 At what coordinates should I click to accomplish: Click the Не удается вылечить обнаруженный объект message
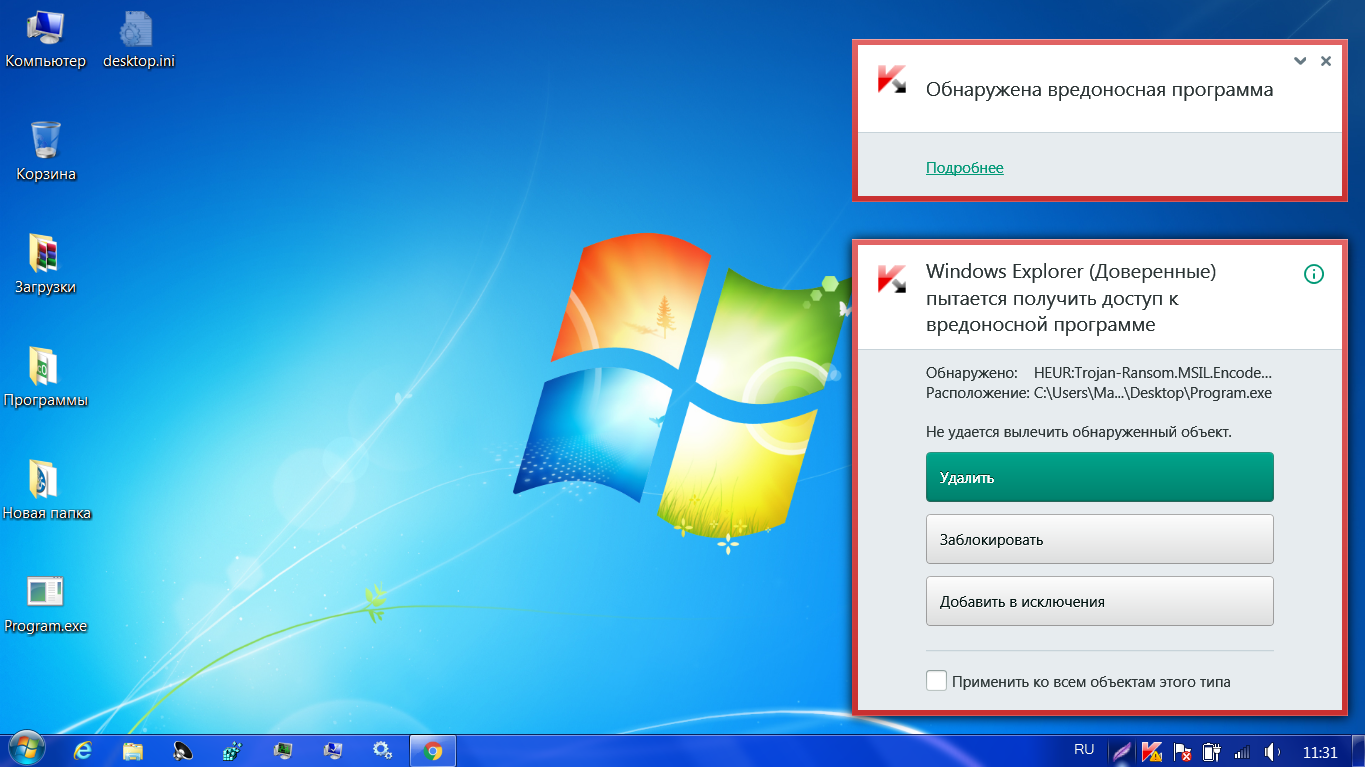click(1079, 432)
